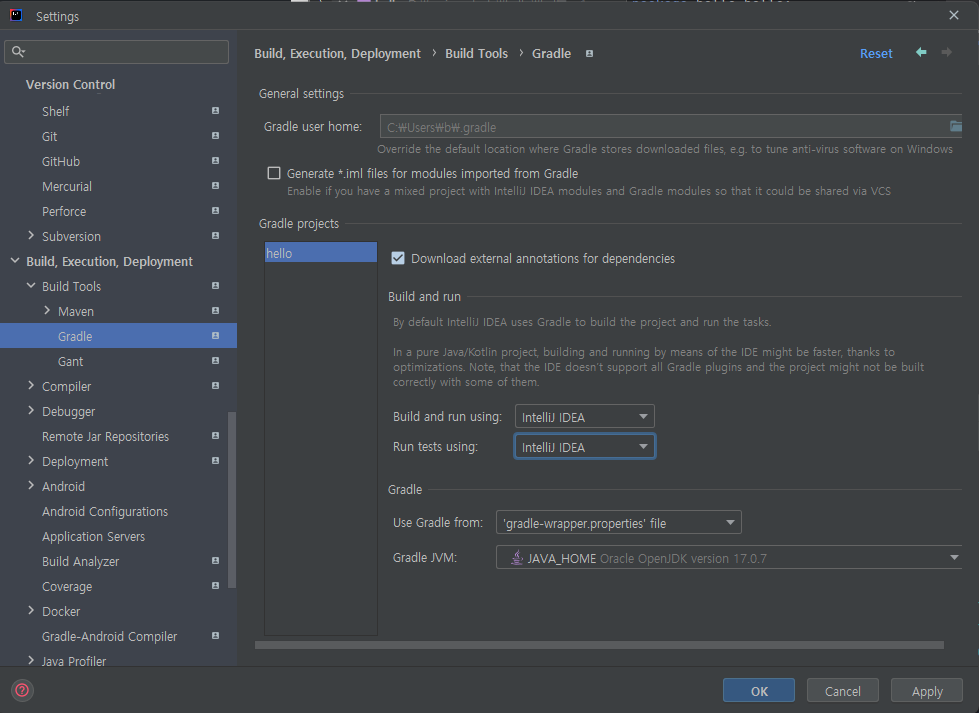The height and width of the screenshot is (713, 979).
Task: Expand the Subversion tree node
Action: pos(31,235)
